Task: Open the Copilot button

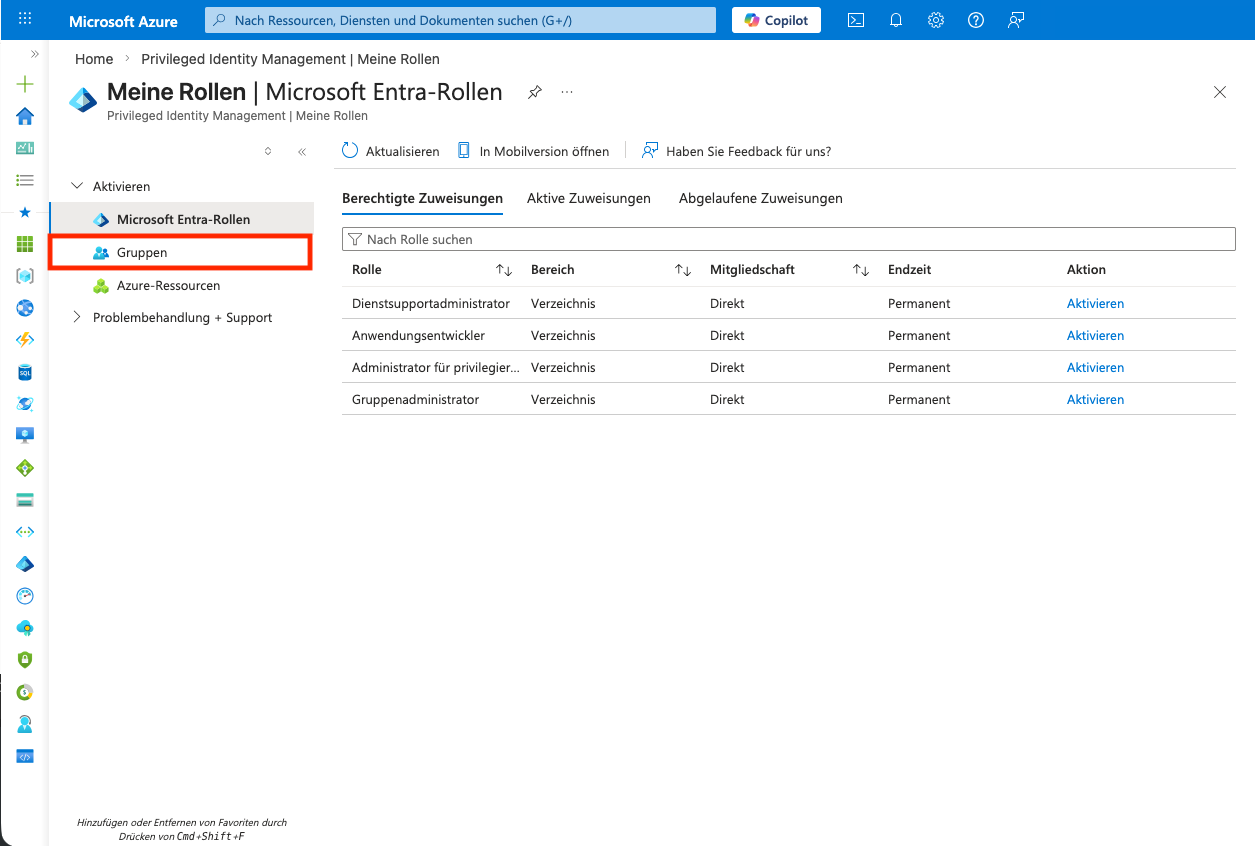Action: point(776,20)
